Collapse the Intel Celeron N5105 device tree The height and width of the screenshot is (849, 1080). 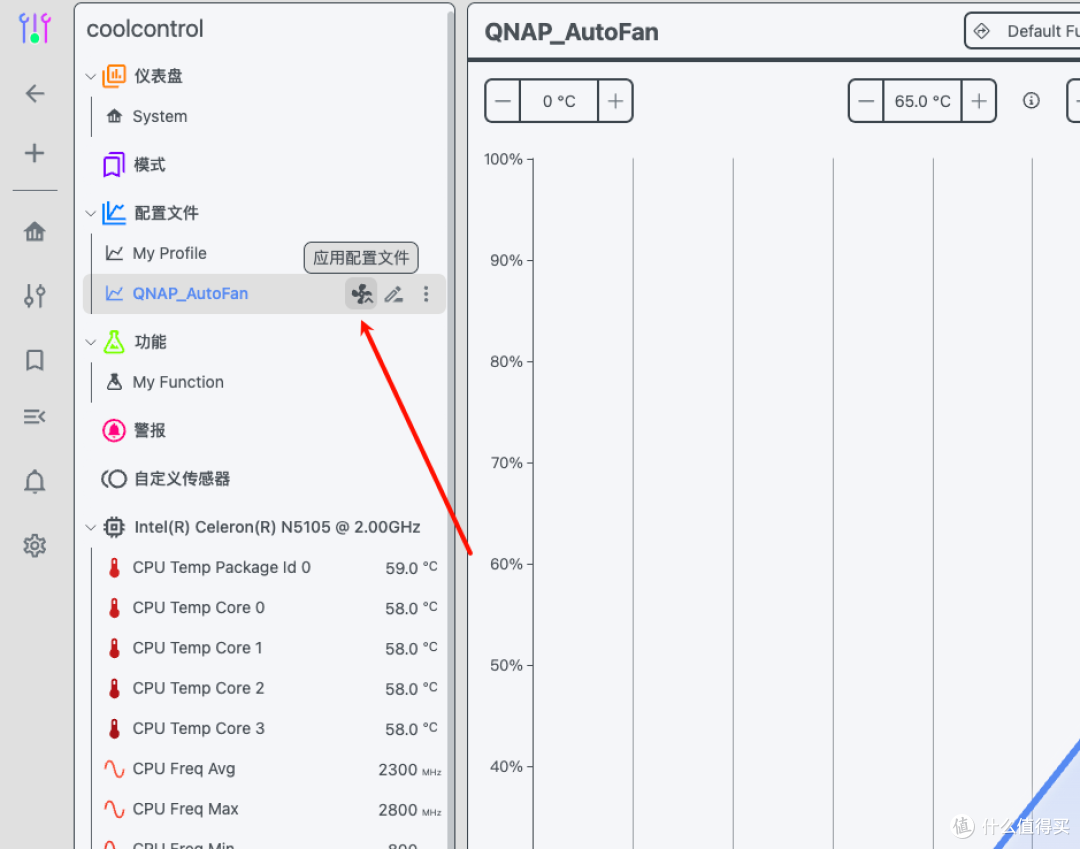(91, 527)
